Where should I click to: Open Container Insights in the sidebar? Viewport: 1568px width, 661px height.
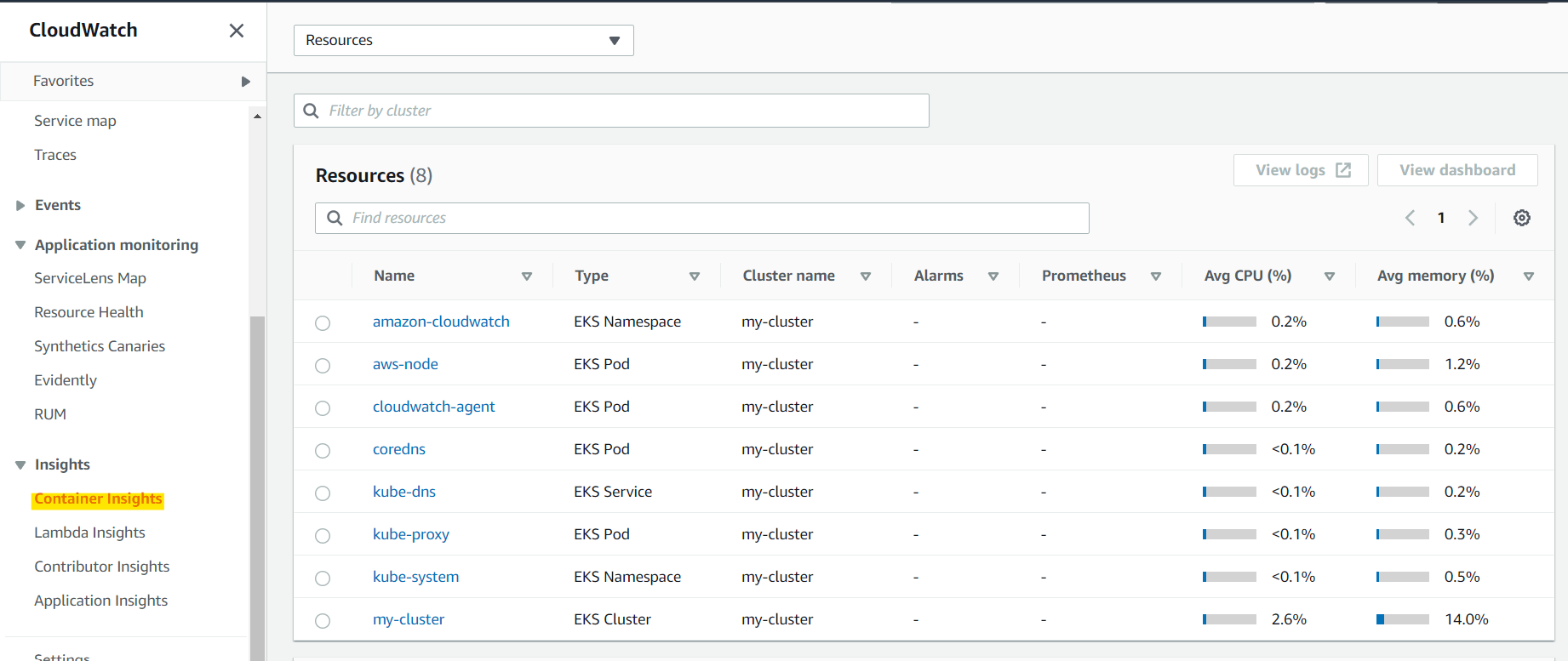click(x=98, y=499)
